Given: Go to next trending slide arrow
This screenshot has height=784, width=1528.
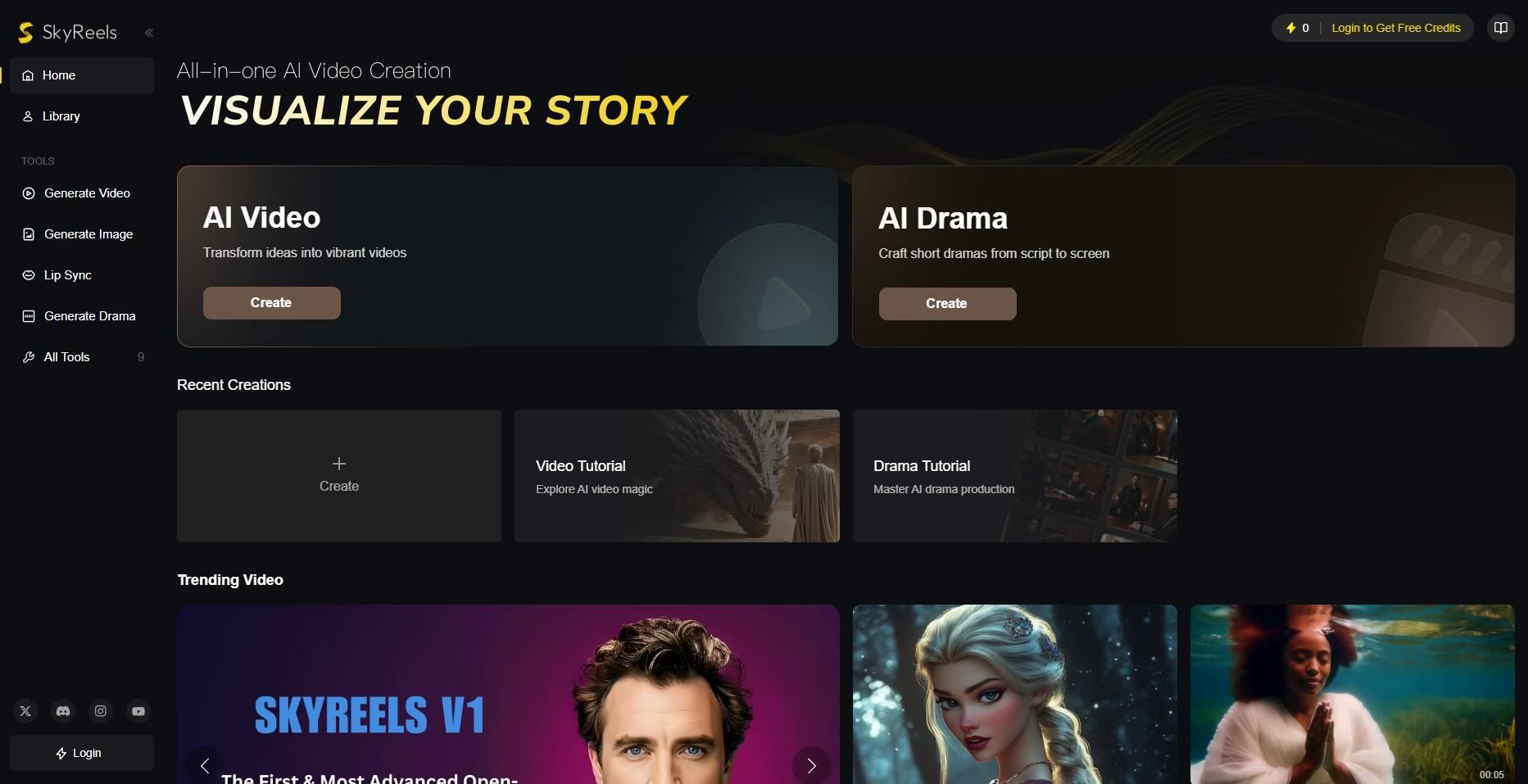Looking at the screenshot, I should tap(811, 765).
